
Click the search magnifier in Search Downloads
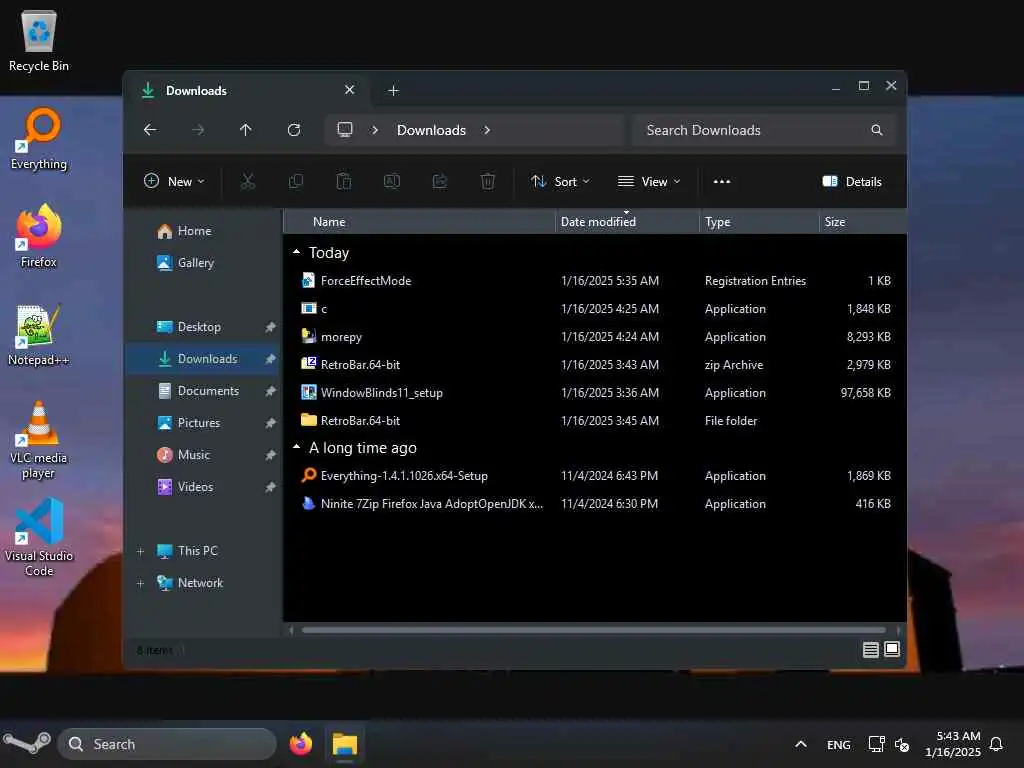[x=877, y=130]
